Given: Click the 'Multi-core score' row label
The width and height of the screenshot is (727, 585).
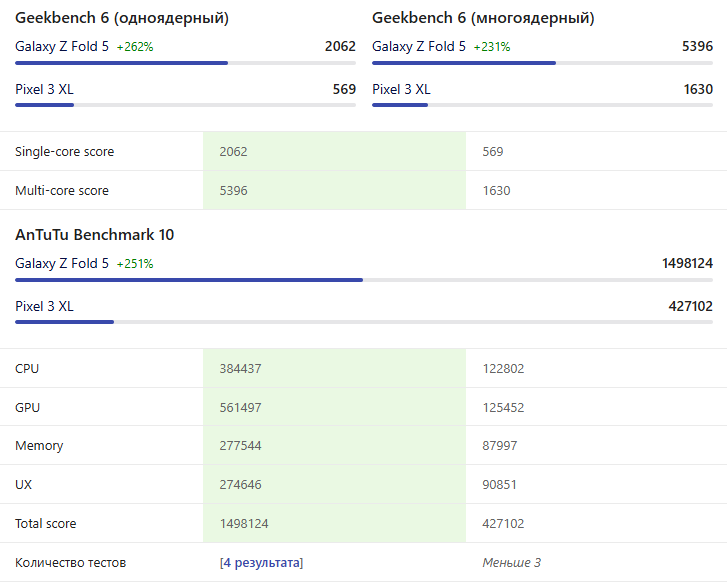Looking at the screenshot, I should (62, 190).
